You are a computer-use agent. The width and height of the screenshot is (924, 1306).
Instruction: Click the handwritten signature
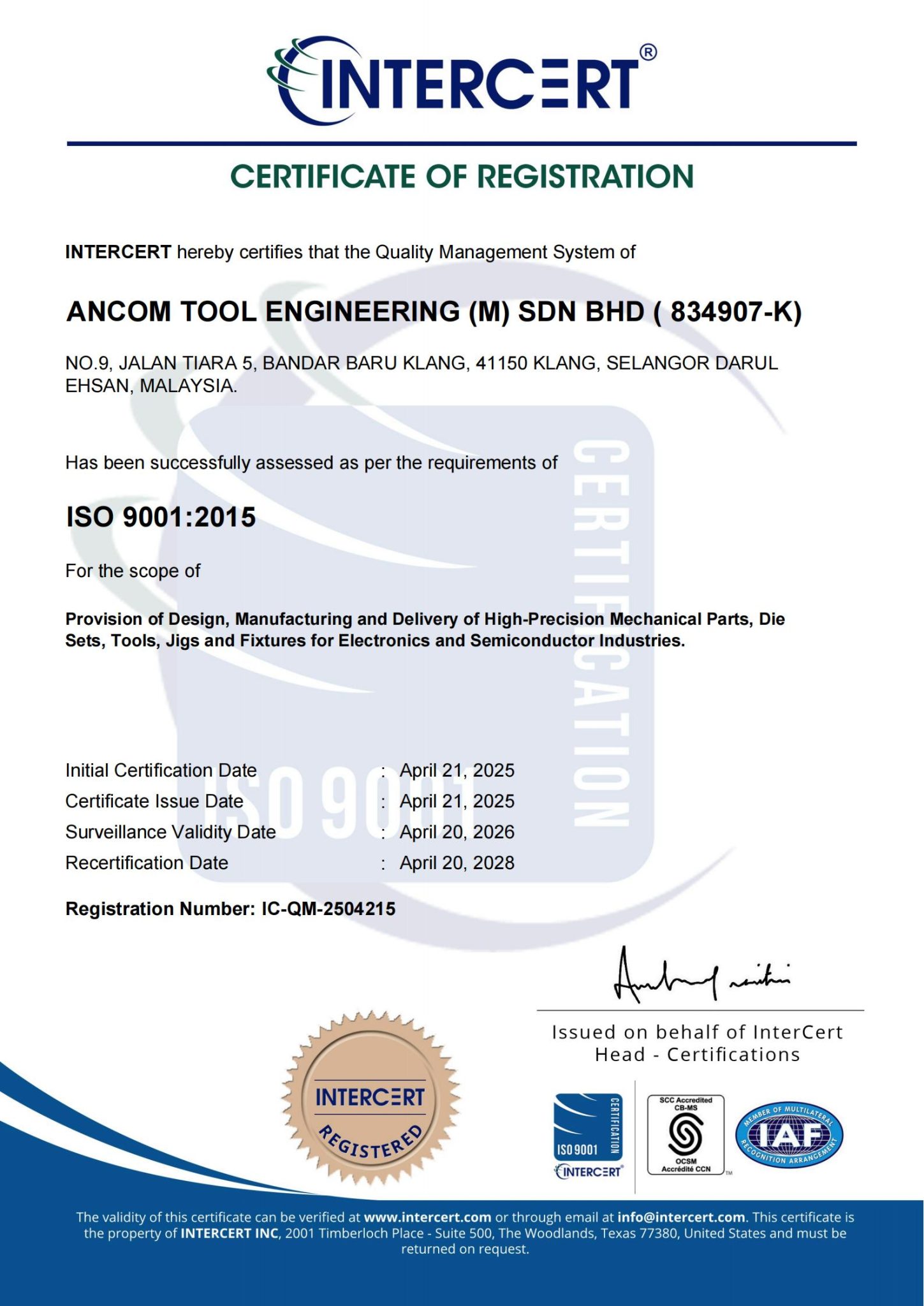click(x=701, y=975)
